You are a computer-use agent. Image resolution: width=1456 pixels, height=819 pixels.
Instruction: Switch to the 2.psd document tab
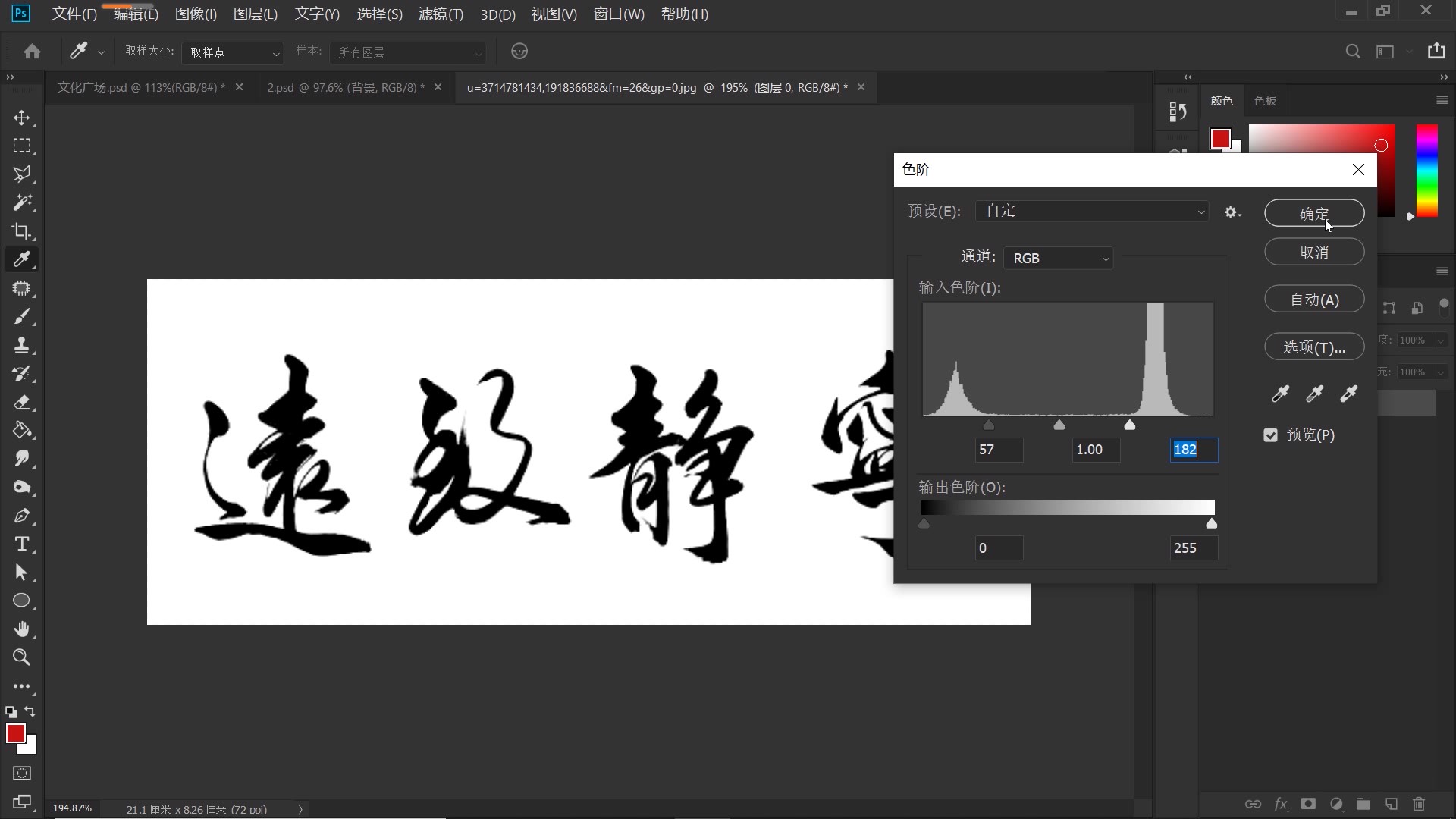(343, 87)
